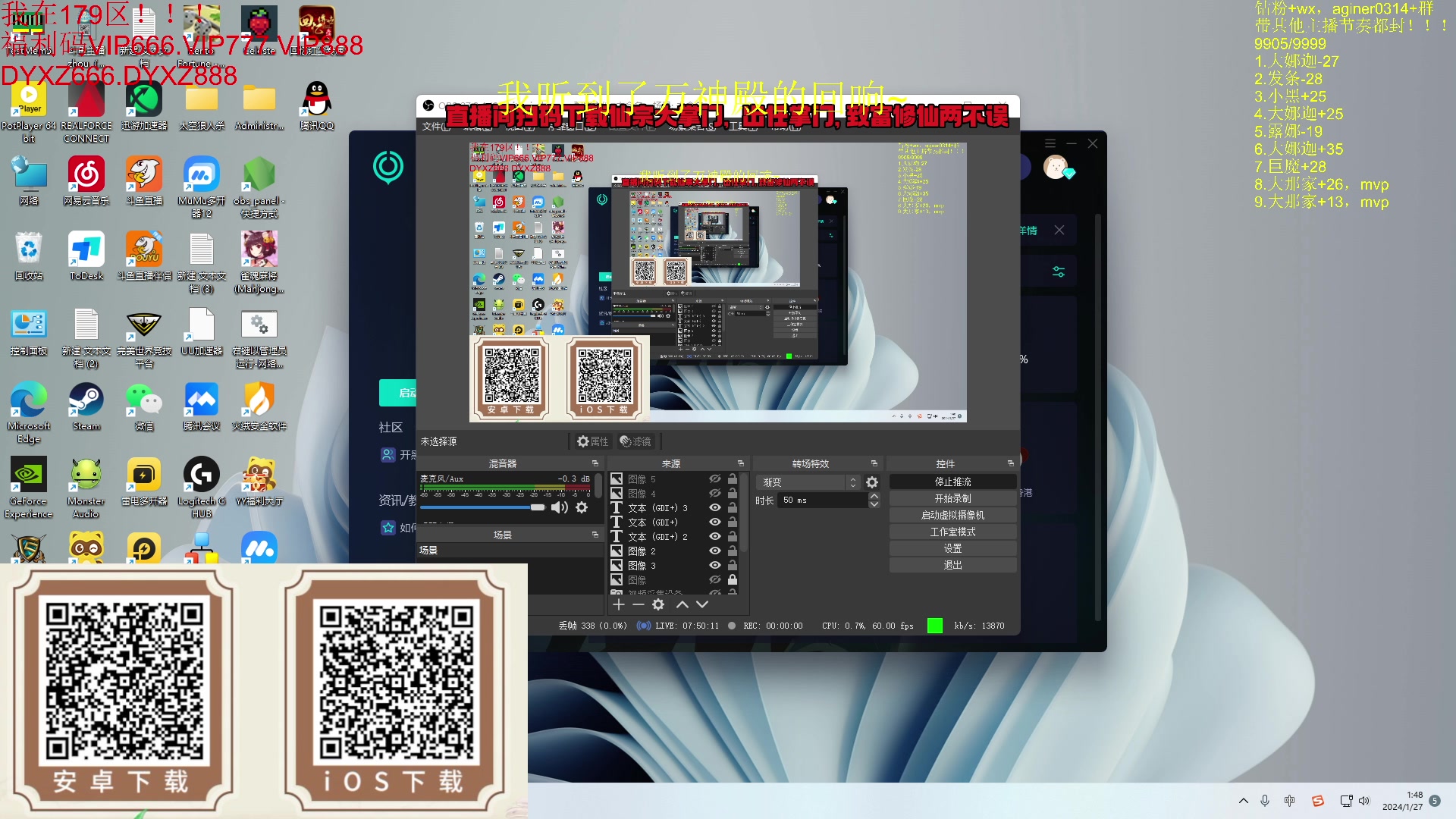Click 启动虚拟摄像机 button
Viewport: 1456px width, 819px height.
pyautogui.click(x=952, y=516)
